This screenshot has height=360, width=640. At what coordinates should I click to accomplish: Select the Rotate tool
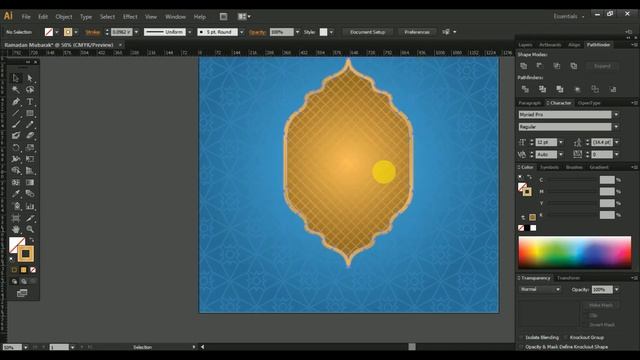(x=16, y=147)
